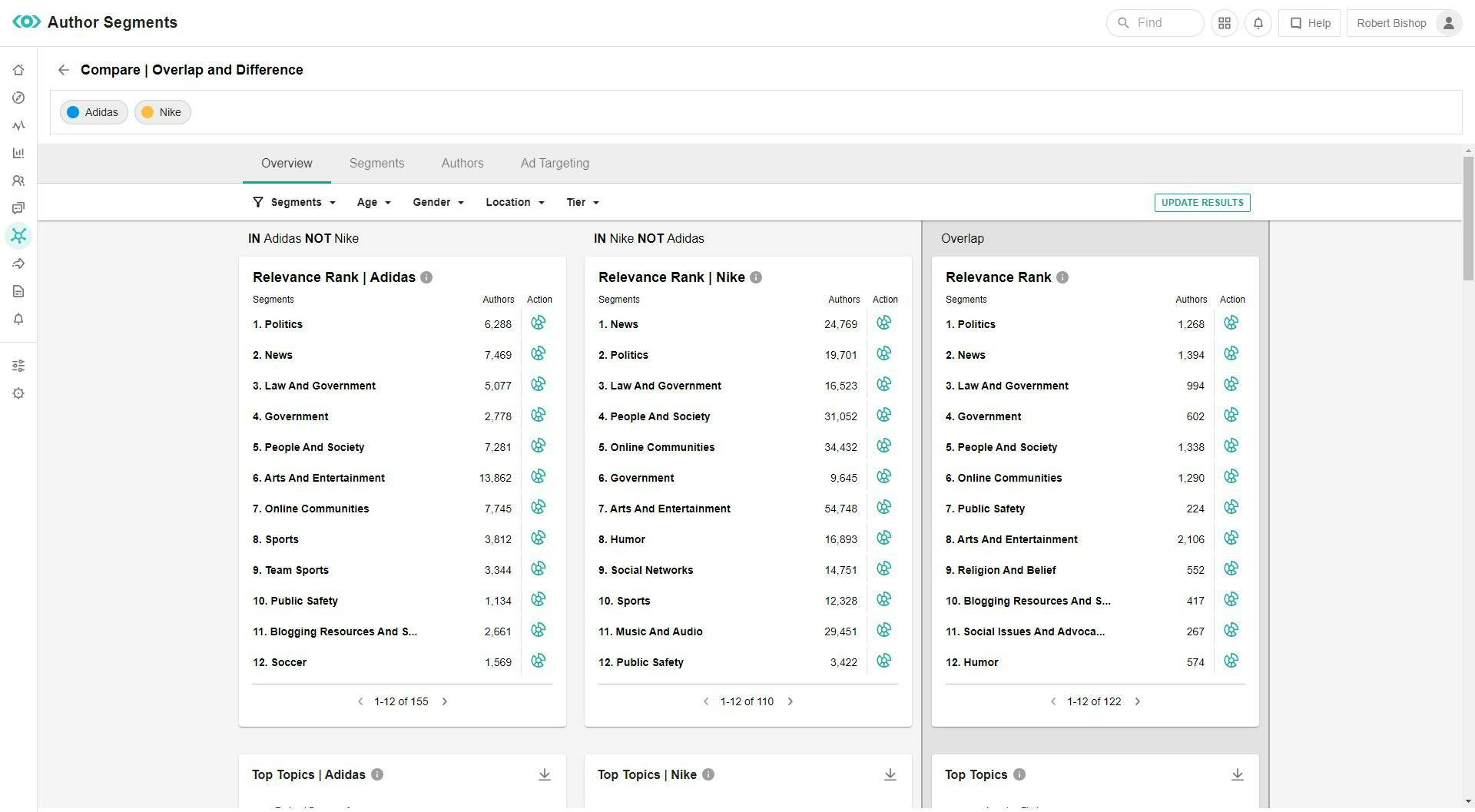Viewport: 1475px width, 812px height.
Task: Open the alerts bell icon in sidebar
Action: (18, 319)
